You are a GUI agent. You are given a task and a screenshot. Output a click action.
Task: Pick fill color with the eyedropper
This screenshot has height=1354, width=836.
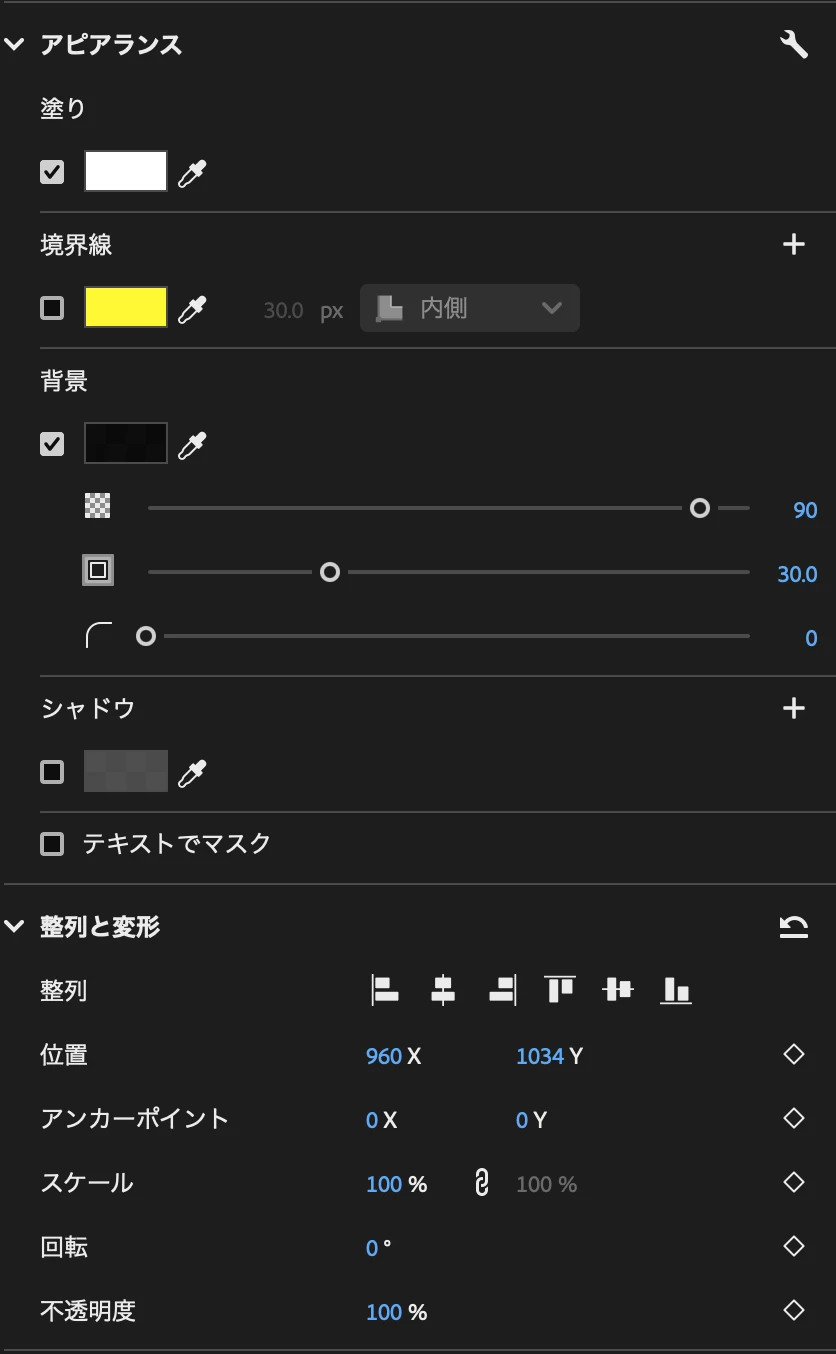click(191, 173)
